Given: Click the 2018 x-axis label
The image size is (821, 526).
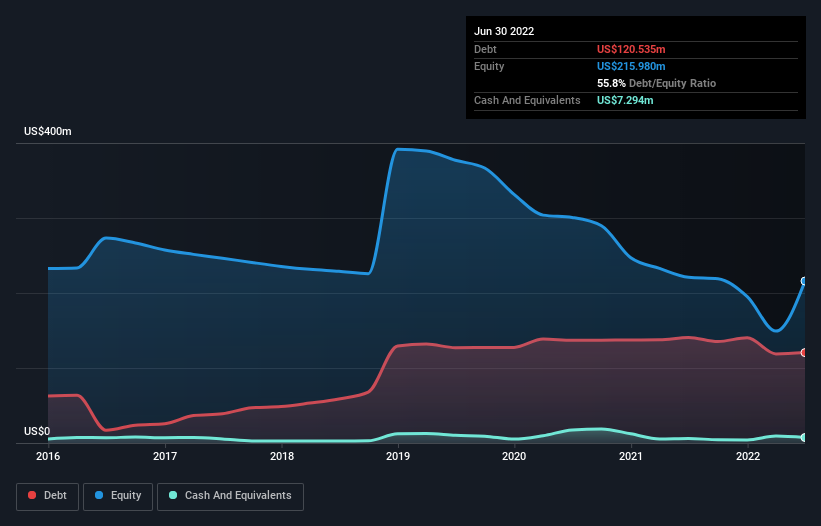Looking at the screenshot, I should point(282,456).
